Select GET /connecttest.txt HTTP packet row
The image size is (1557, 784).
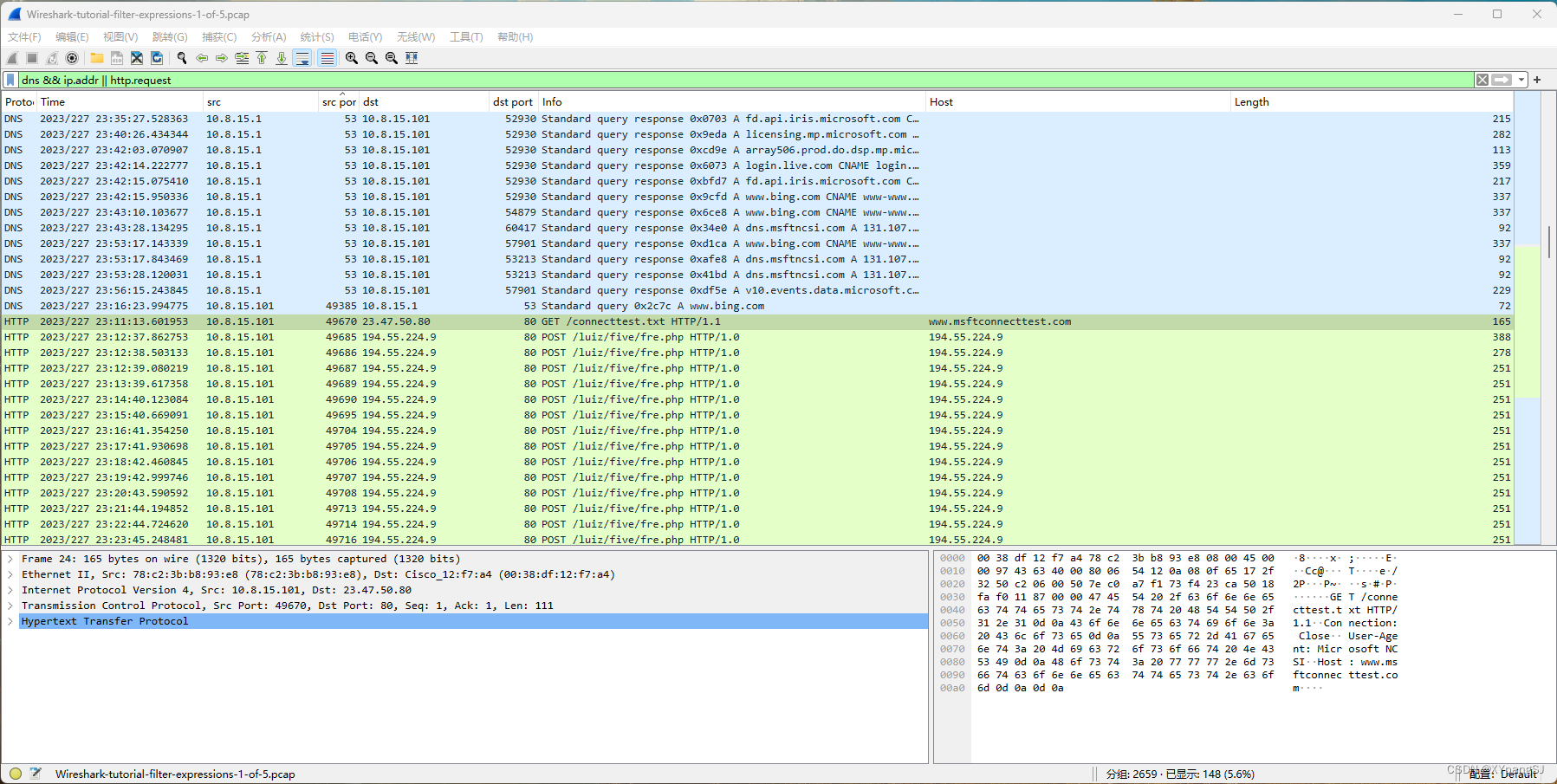pyautogui.click(x=757, y=321)
